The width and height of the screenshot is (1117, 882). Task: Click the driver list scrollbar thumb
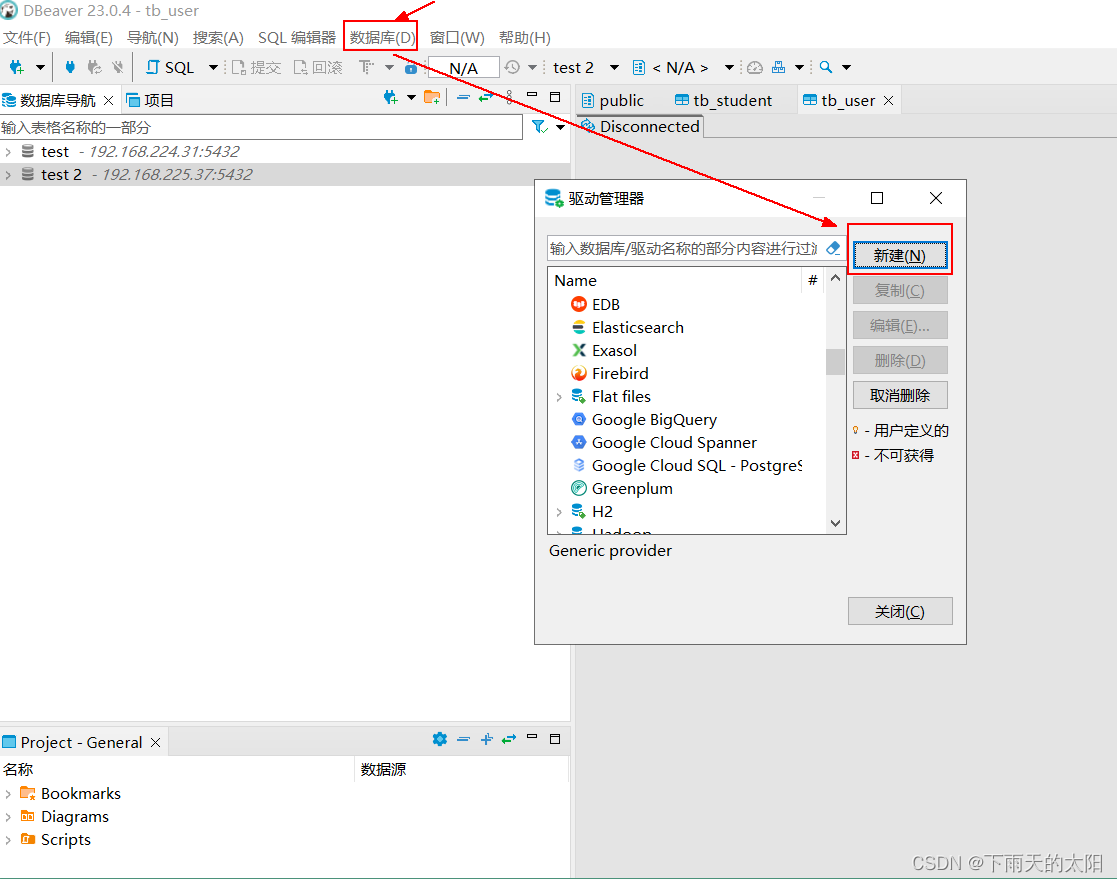(x=835, y=362)
